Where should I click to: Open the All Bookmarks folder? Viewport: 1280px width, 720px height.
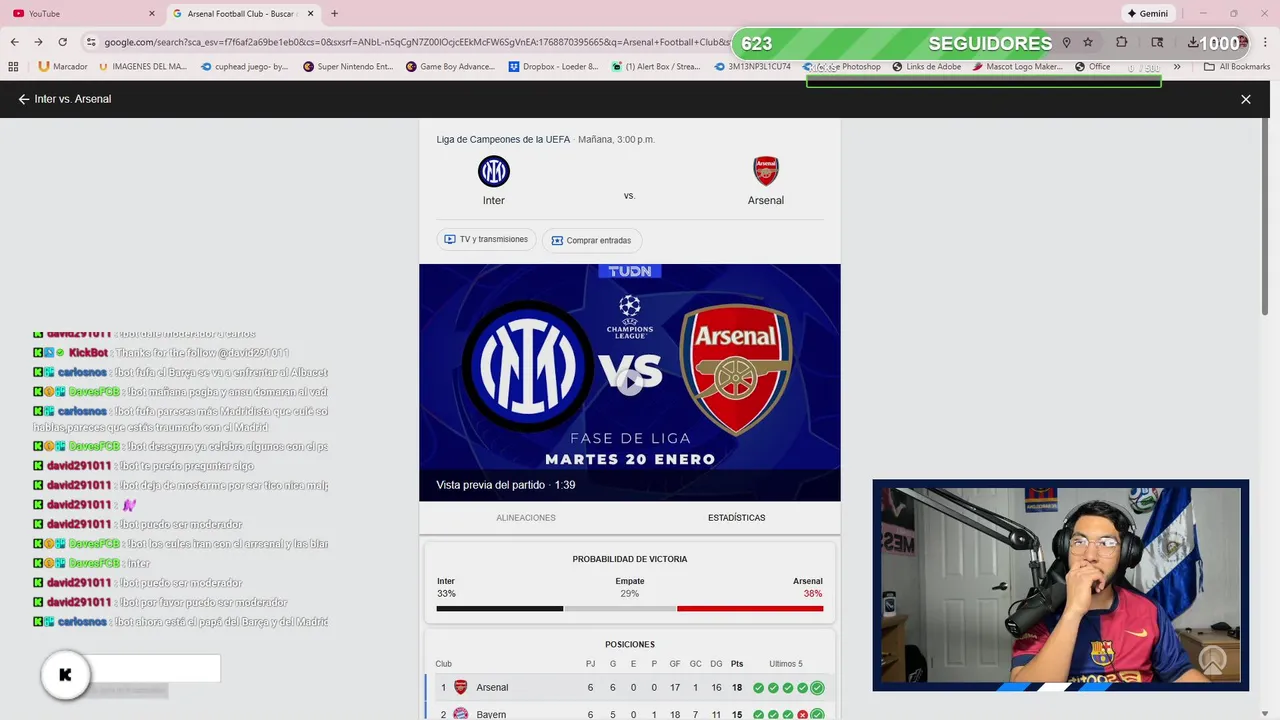pyautogui.click(x=1237, y=67)
